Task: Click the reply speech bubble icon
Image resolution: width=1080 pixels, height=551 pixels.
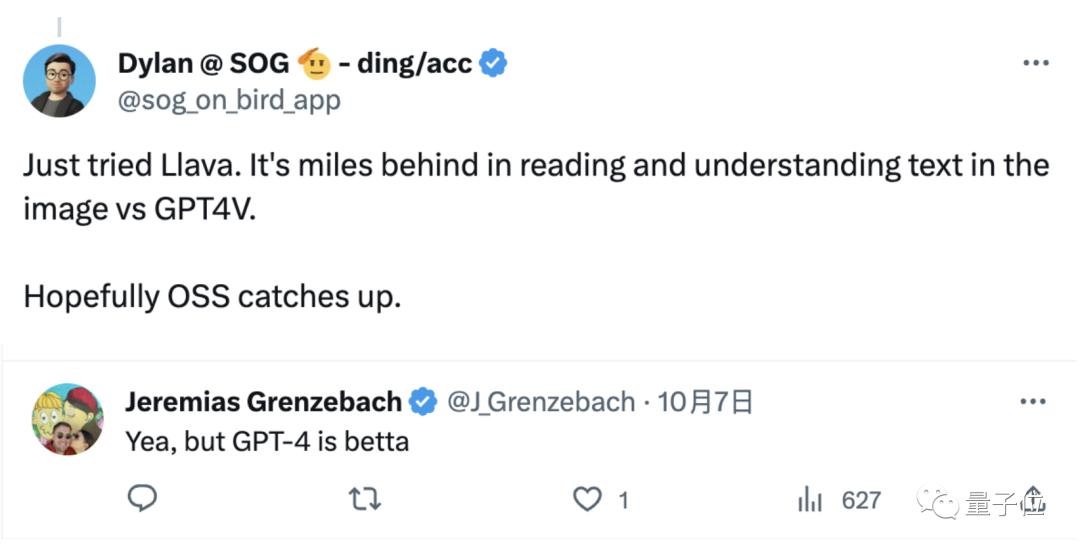Action: (x=143, y=498)
